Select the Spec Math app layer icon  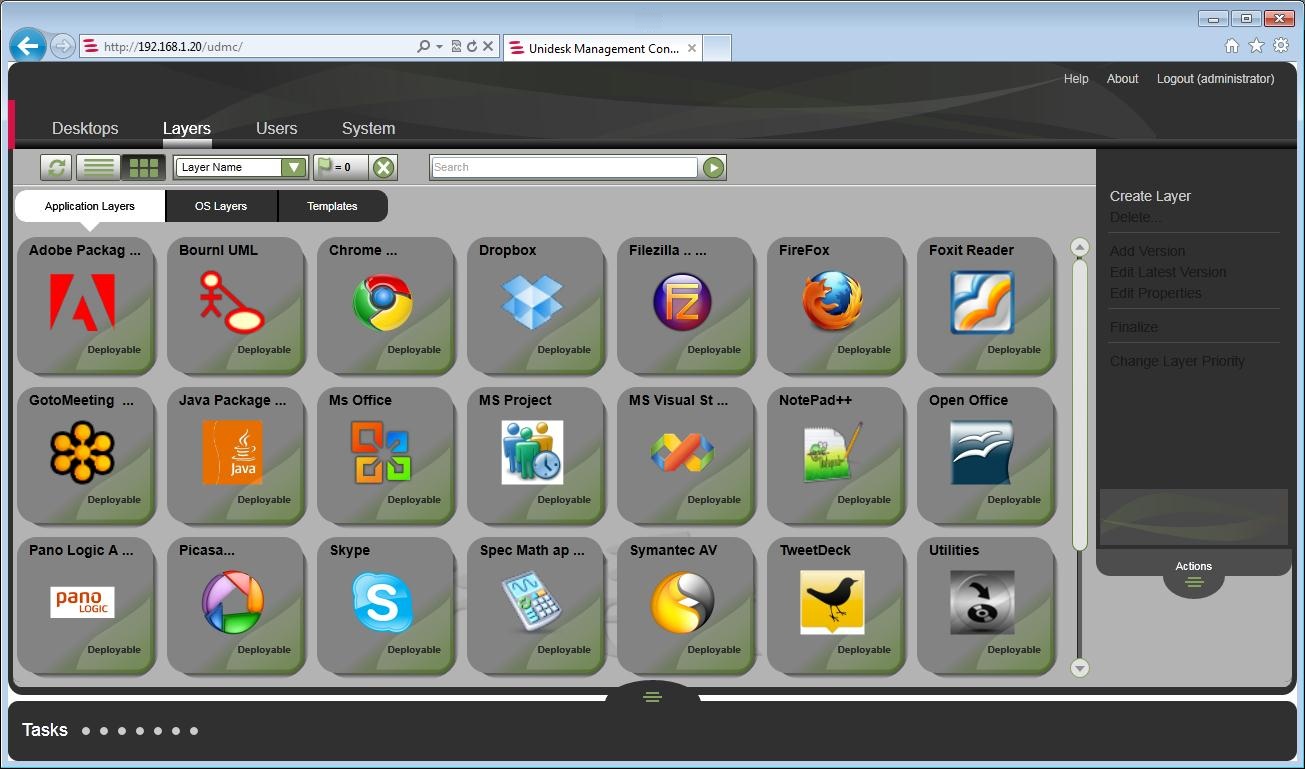pos(532,602)
